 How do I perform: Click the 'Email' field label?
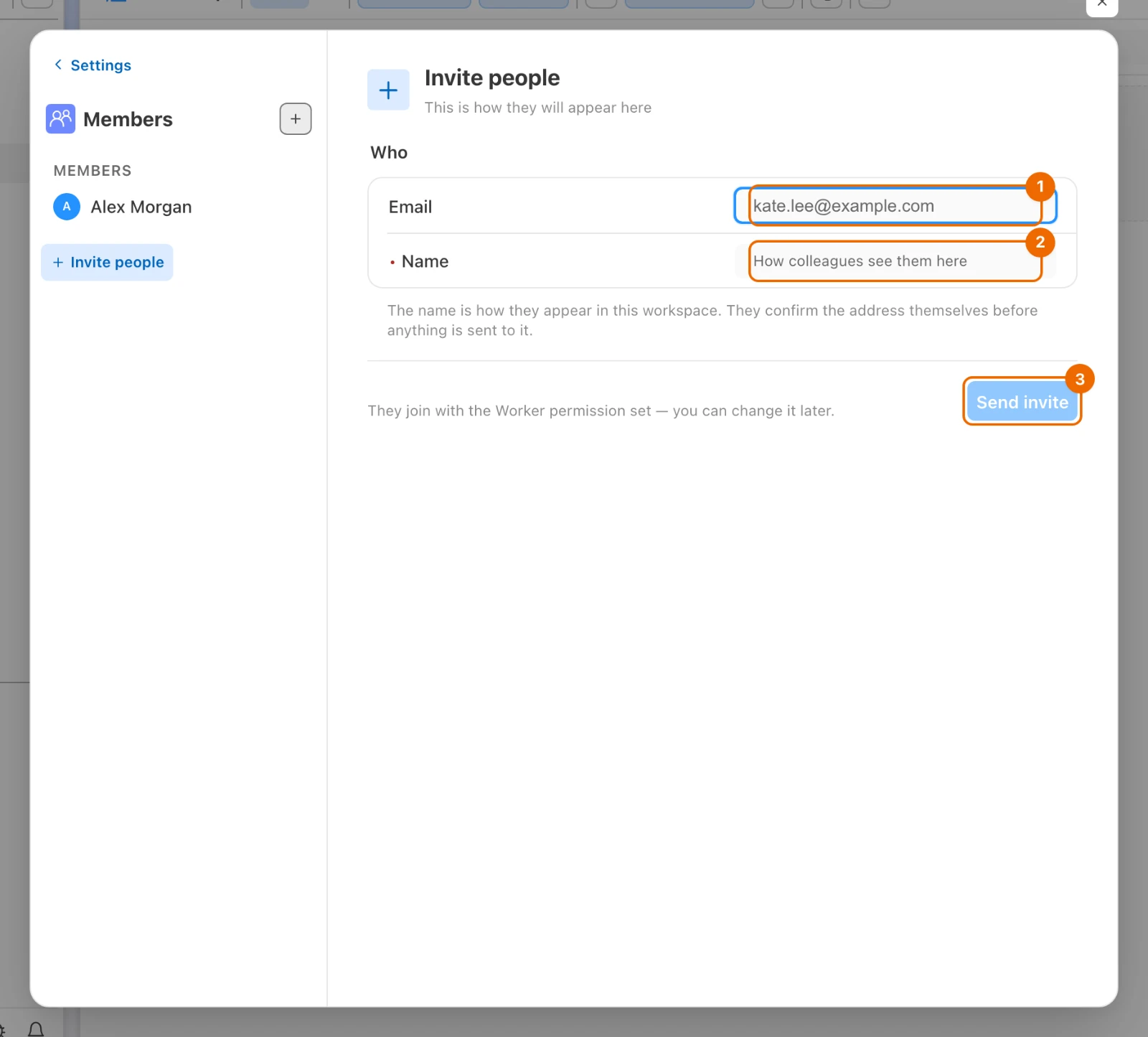pyautogui.click(x=410, y=207)
